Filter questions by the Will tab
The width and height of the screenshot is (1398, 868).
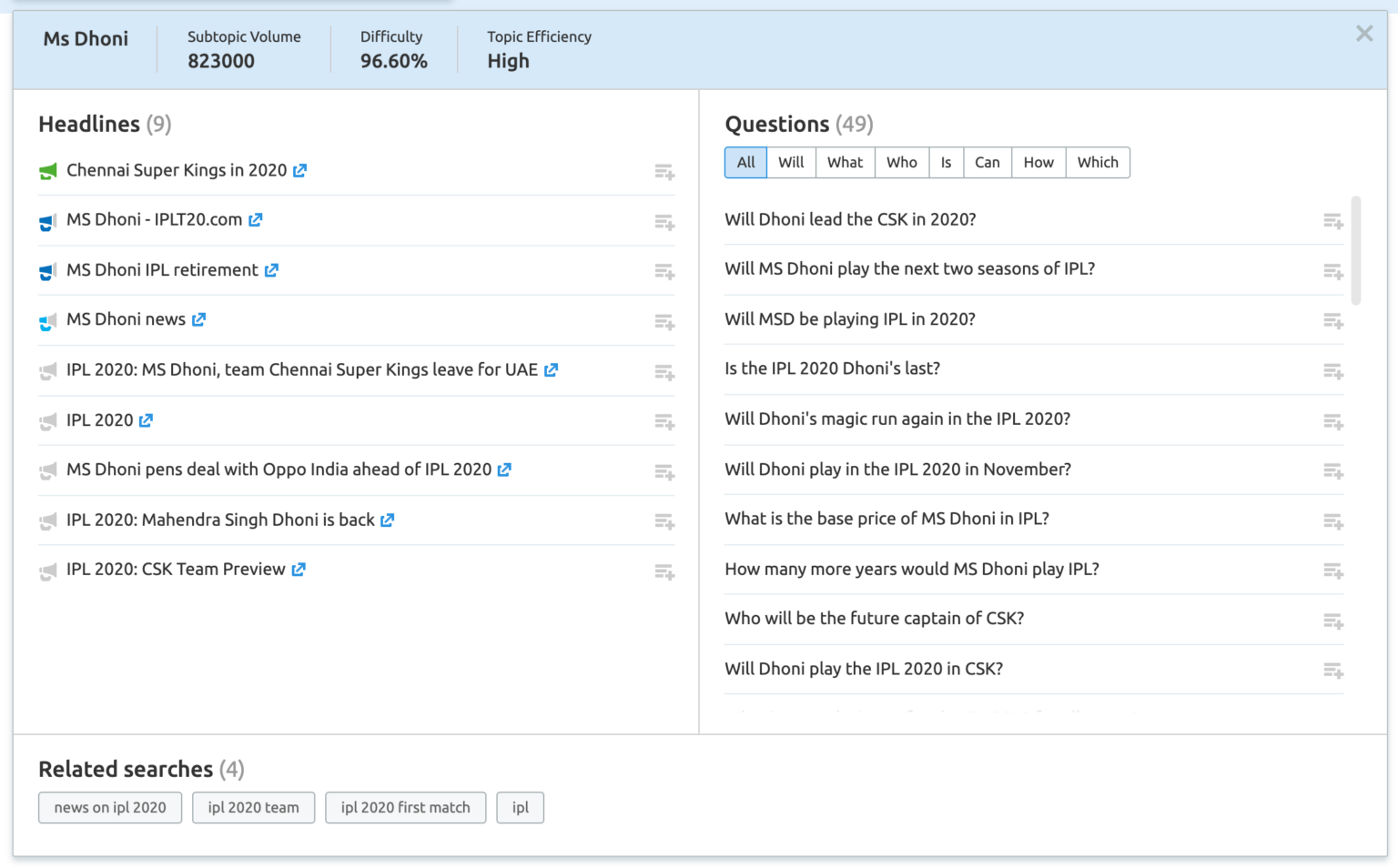(x=790, y=163)
